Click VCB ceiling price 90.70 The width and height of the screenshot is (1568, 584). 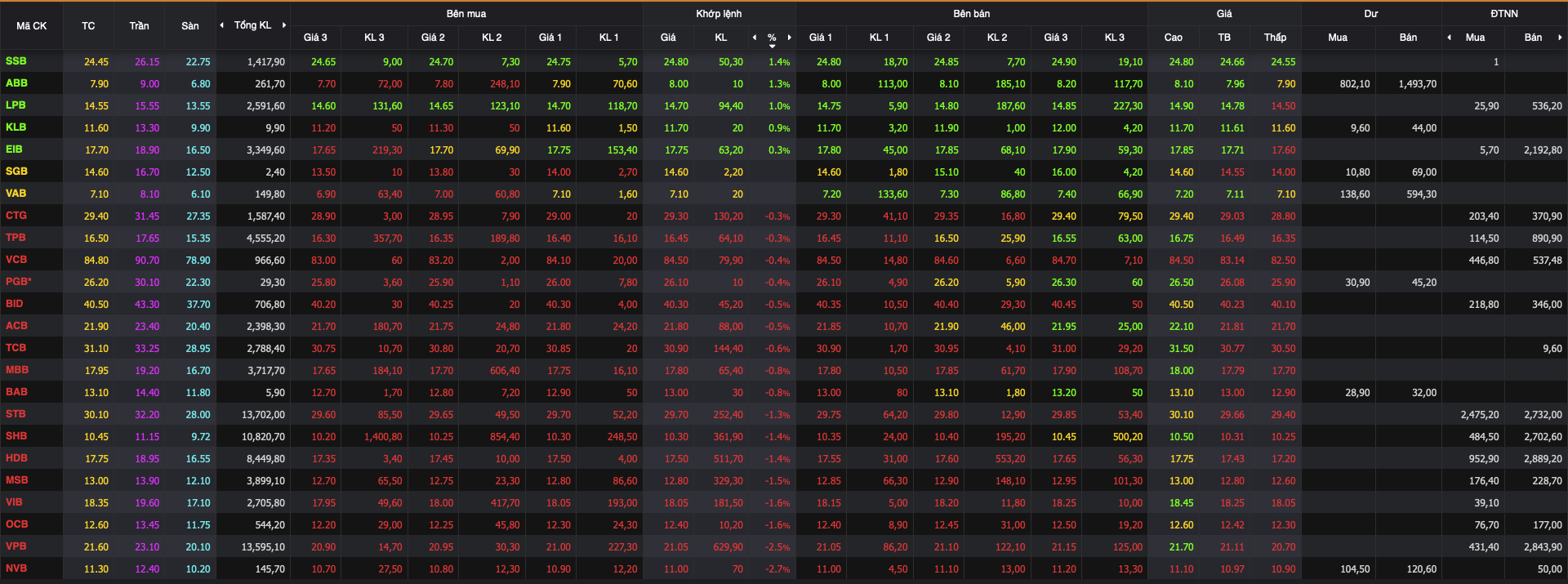tap(147, 261)
